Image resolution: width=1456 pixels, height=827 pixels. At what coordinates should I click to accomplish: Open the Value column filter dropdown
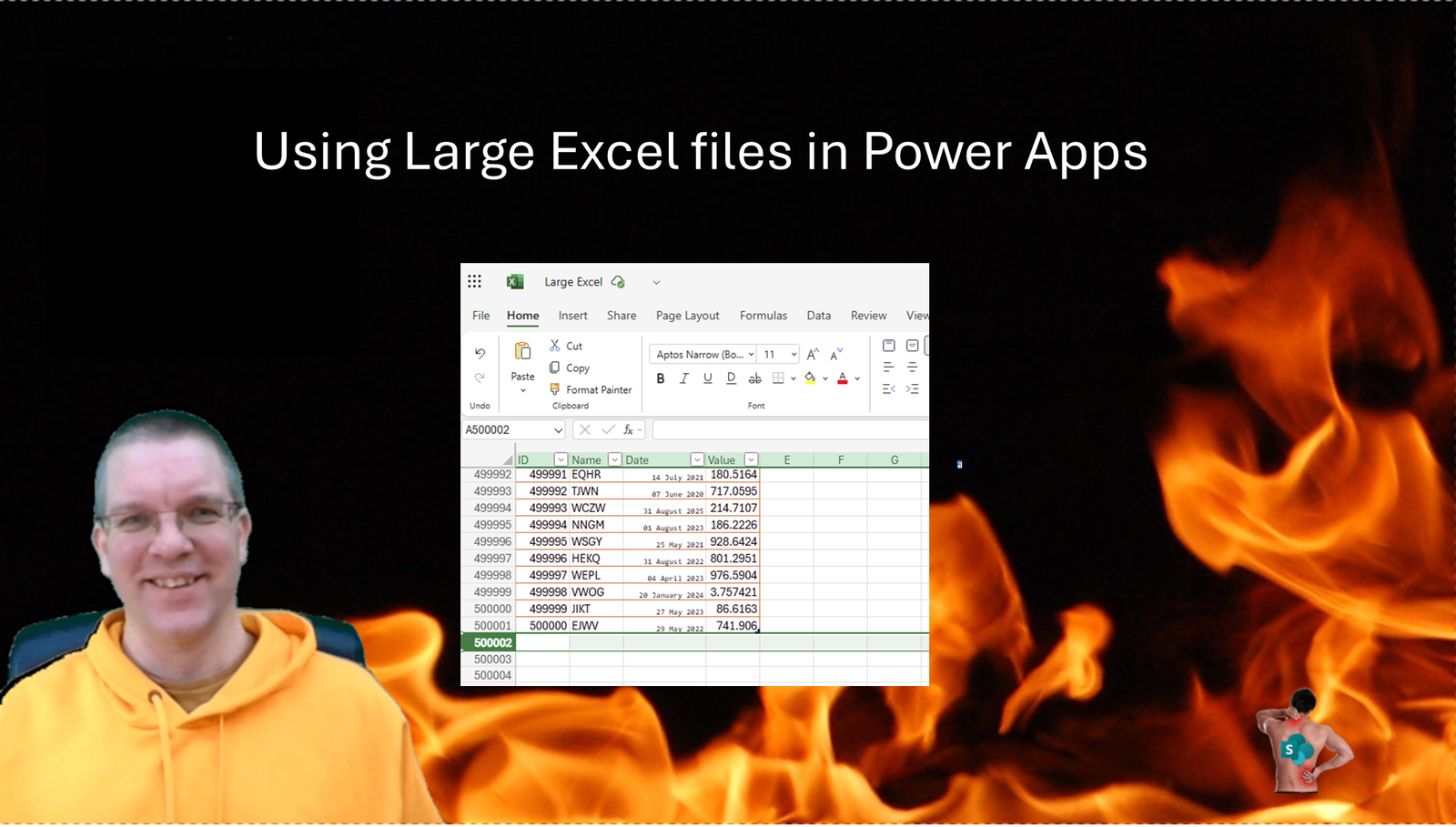click(751, 460)
